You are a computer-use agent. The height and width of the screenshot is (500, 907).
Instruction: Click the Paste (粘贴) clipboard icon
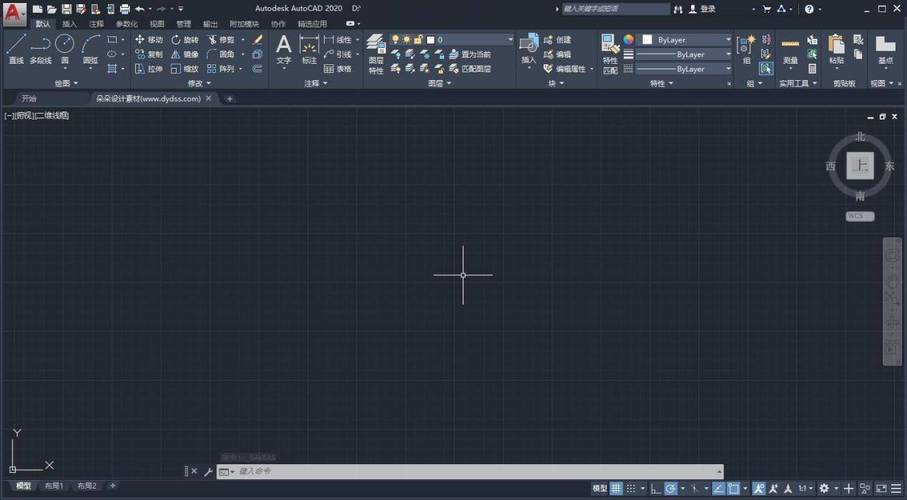[x=836, y=48]
